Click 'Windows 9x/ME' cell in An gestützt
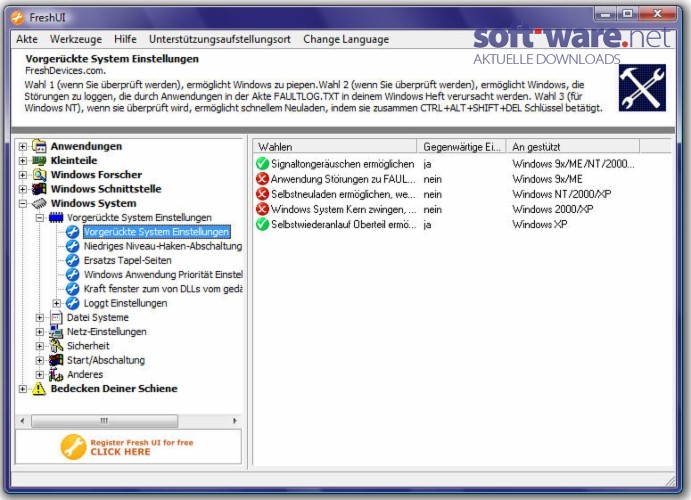The width and height of the screenshot is (691, 500). [547, 179]
